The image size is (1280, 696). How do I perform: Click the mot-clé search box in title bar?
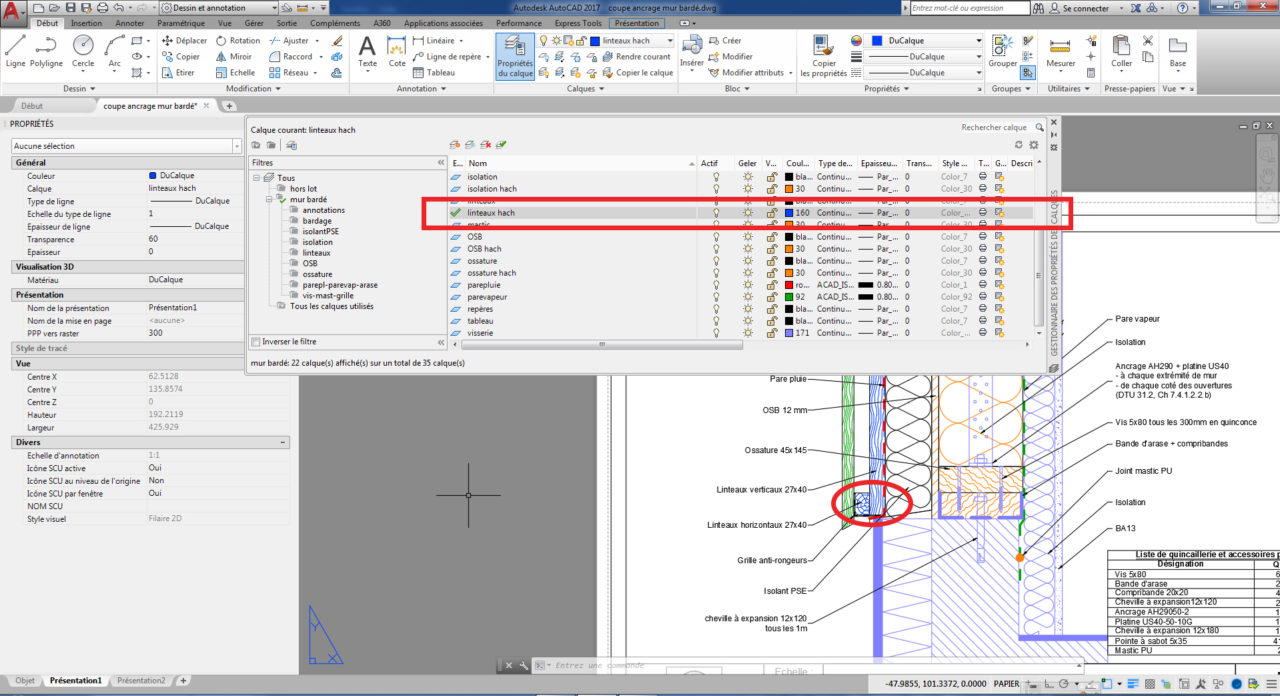pos(969,8)
